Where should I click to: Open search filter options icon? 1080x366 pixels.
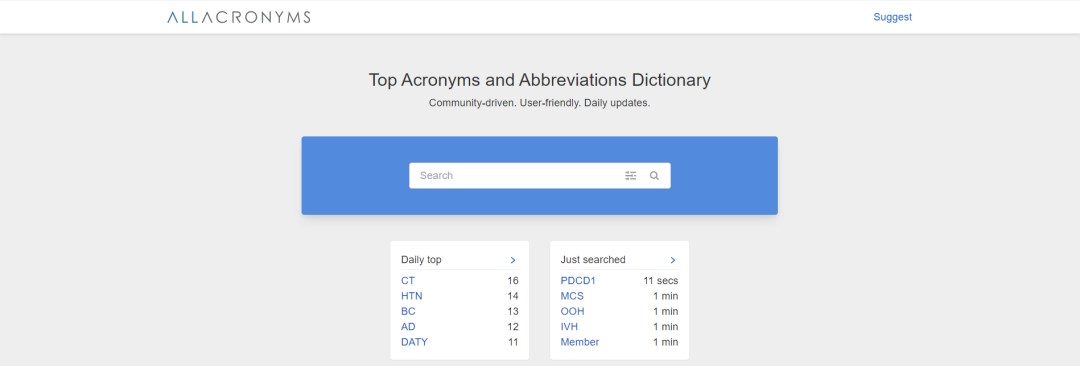[631, 176]
